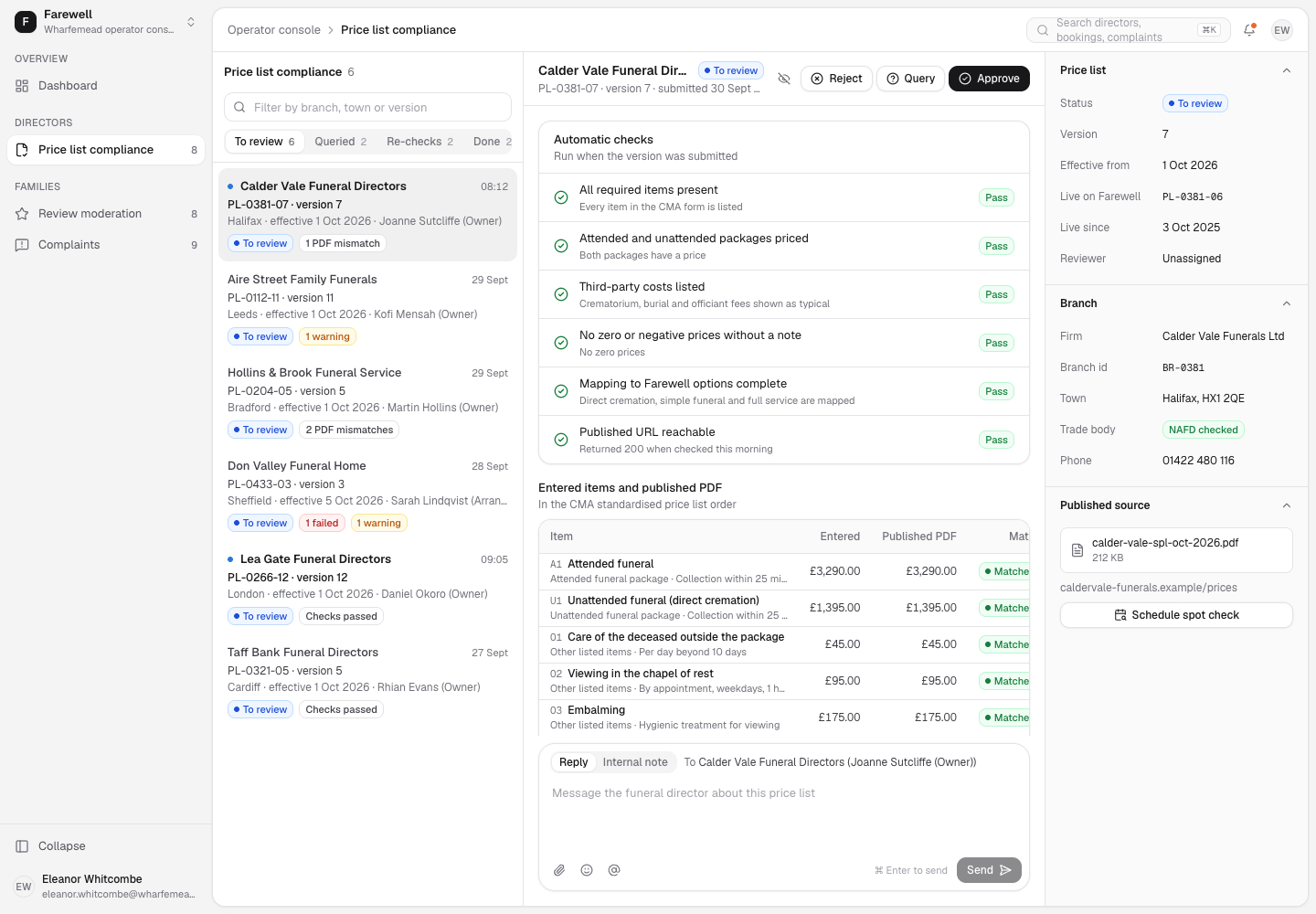Open Price list compliance in the sidebar
1316x914 pixels.
tap(106, 150)
